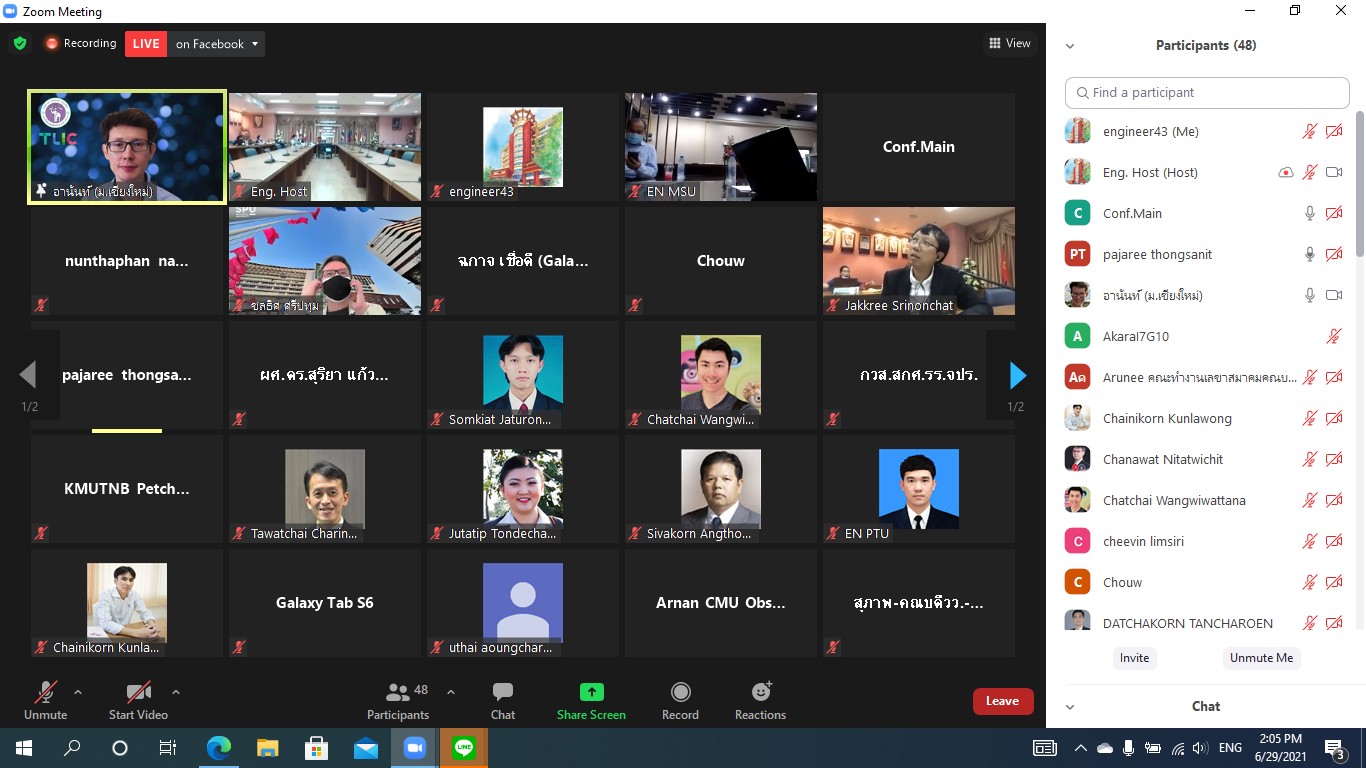Click the Conf.Main tile
Viewport: 1366px width, 768px height.
pos(919,147)
